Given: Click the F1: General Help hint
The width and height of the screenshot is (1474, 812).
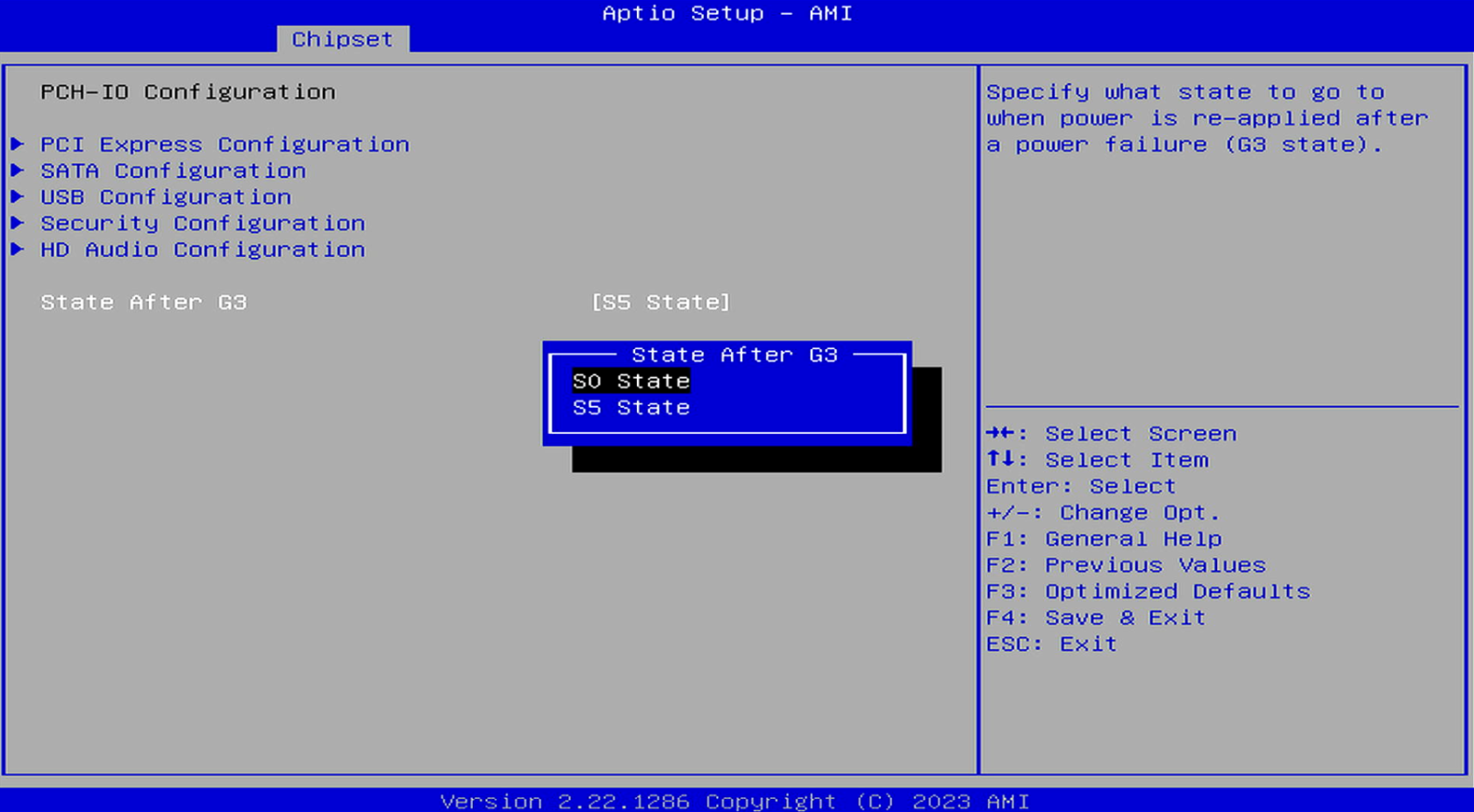Looking at the screenshot, I should (x=1104, y=539).
